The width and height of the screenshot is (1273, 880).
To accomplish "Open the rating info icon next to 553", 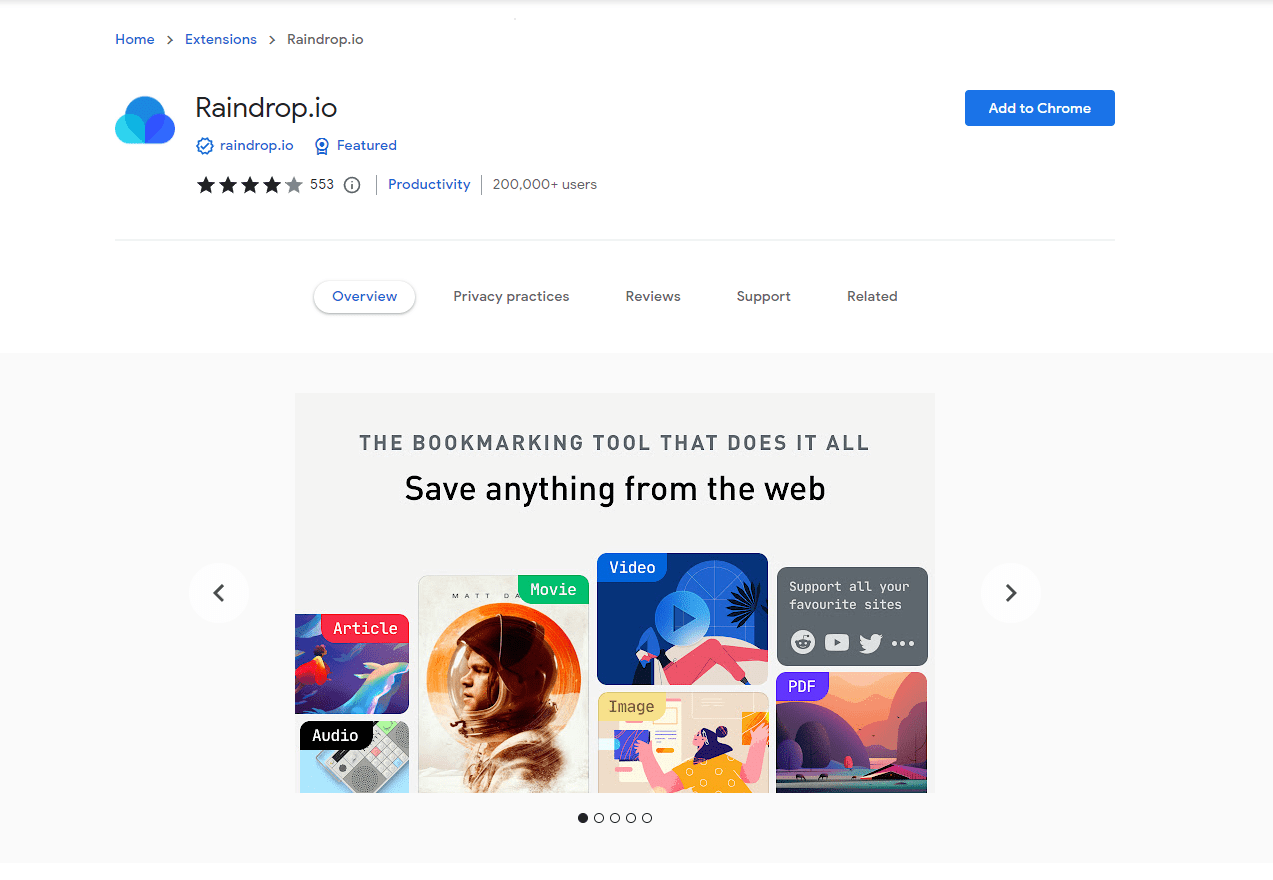I will coord(351,184).
